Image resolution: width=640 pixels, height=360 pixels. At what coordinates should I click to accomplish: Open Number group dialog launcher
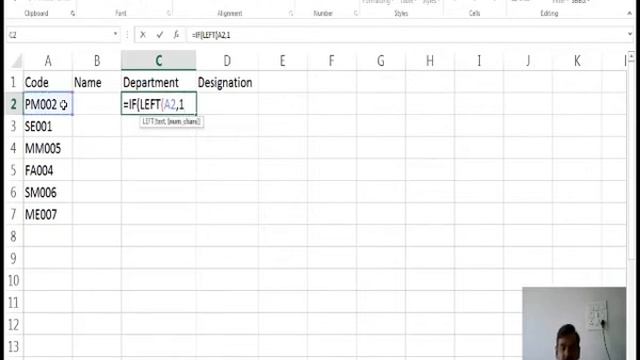point(356,13)
